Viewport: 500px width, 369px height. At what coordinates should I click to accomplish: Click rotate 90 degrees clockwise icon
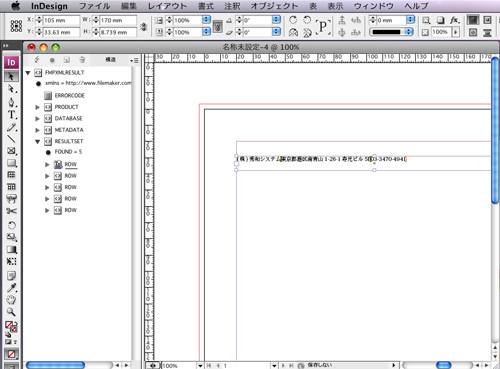click(x=293, y=20)
